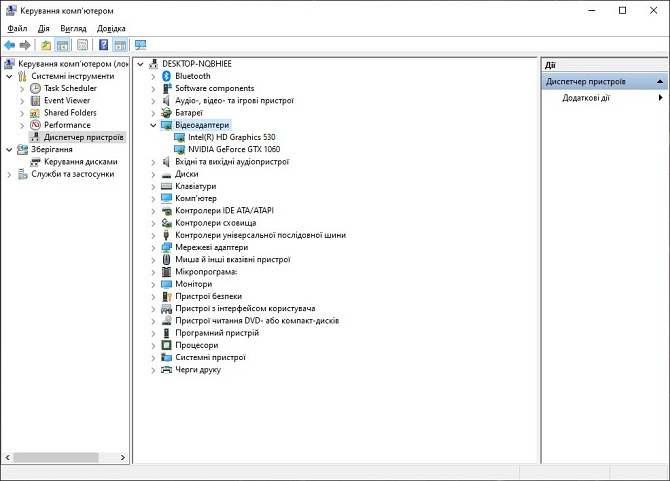Select Програмний пристрій category
Screen dimensions: 670x481
pos(217,333)
